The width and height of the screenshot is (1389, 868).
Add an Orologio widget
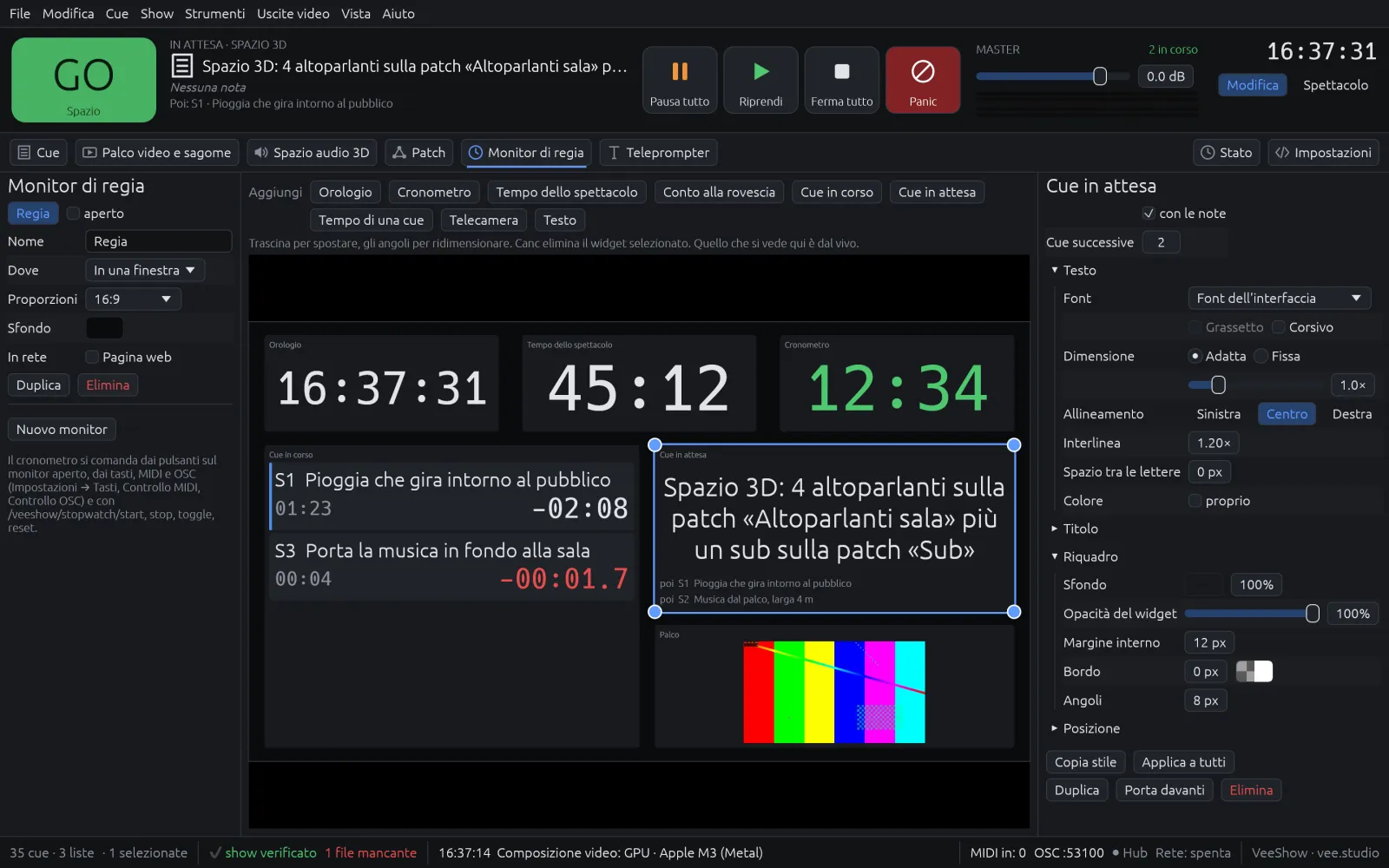[x=346, y=193]
